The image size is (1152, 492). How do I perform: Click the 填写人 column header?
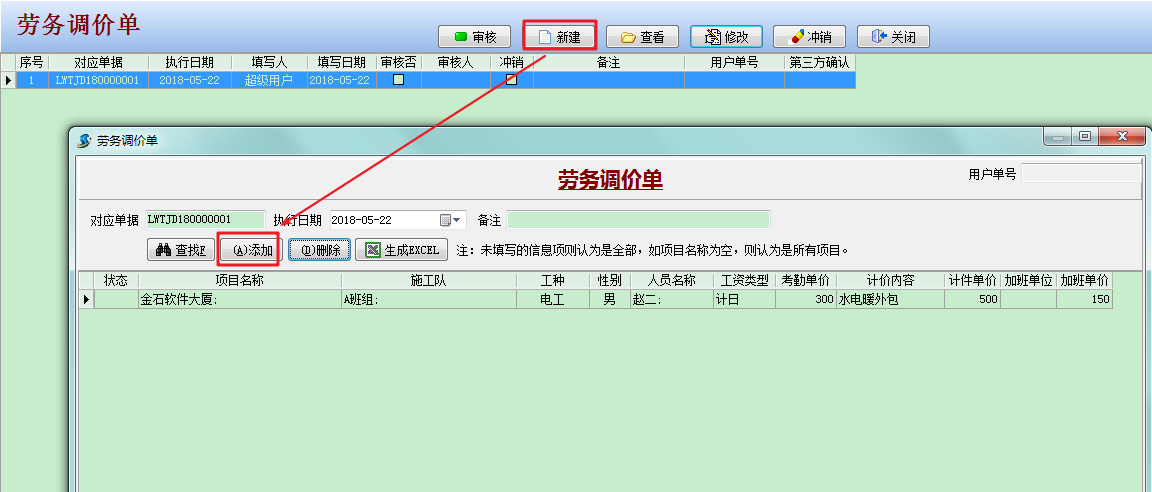pos(269,62)
